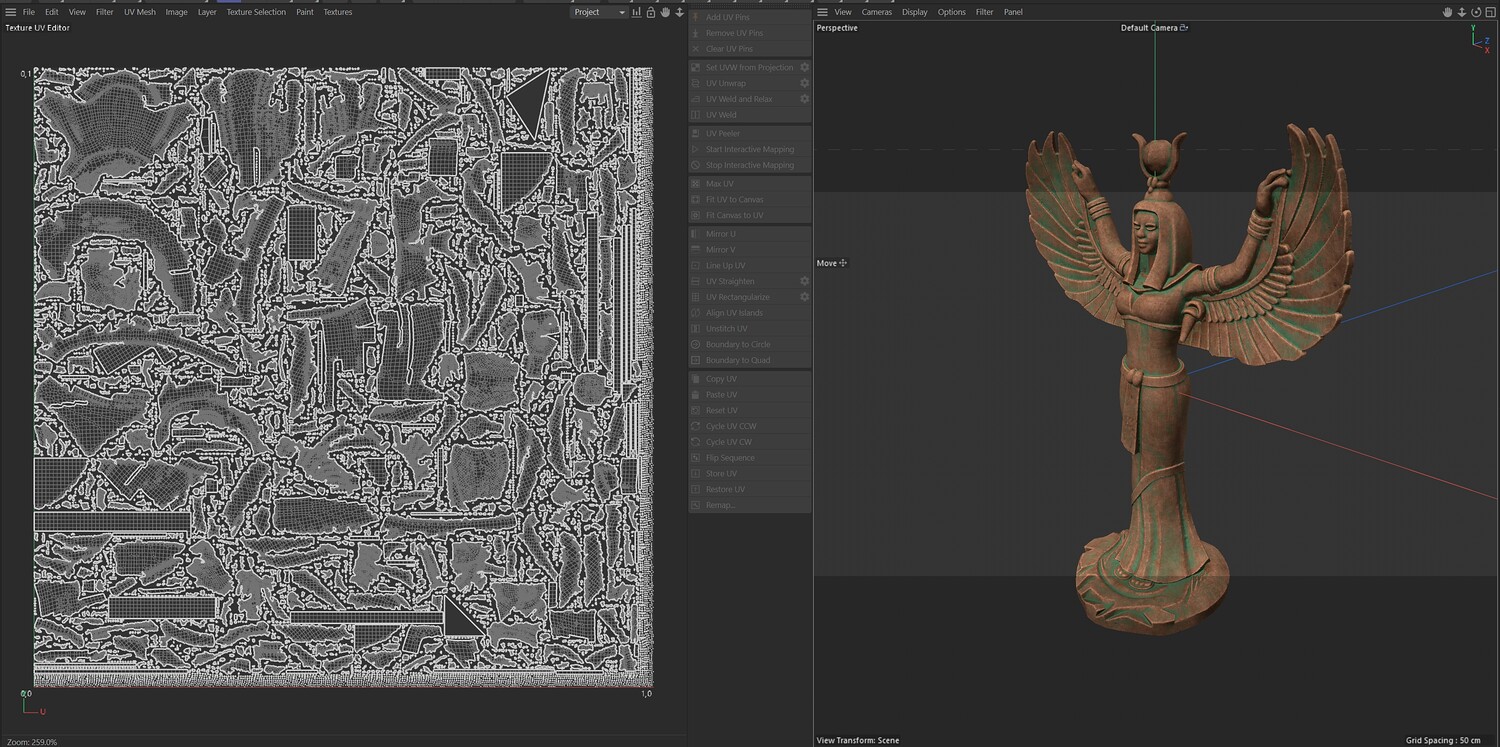Open the UV editor hamburger menu

(11, 12)
